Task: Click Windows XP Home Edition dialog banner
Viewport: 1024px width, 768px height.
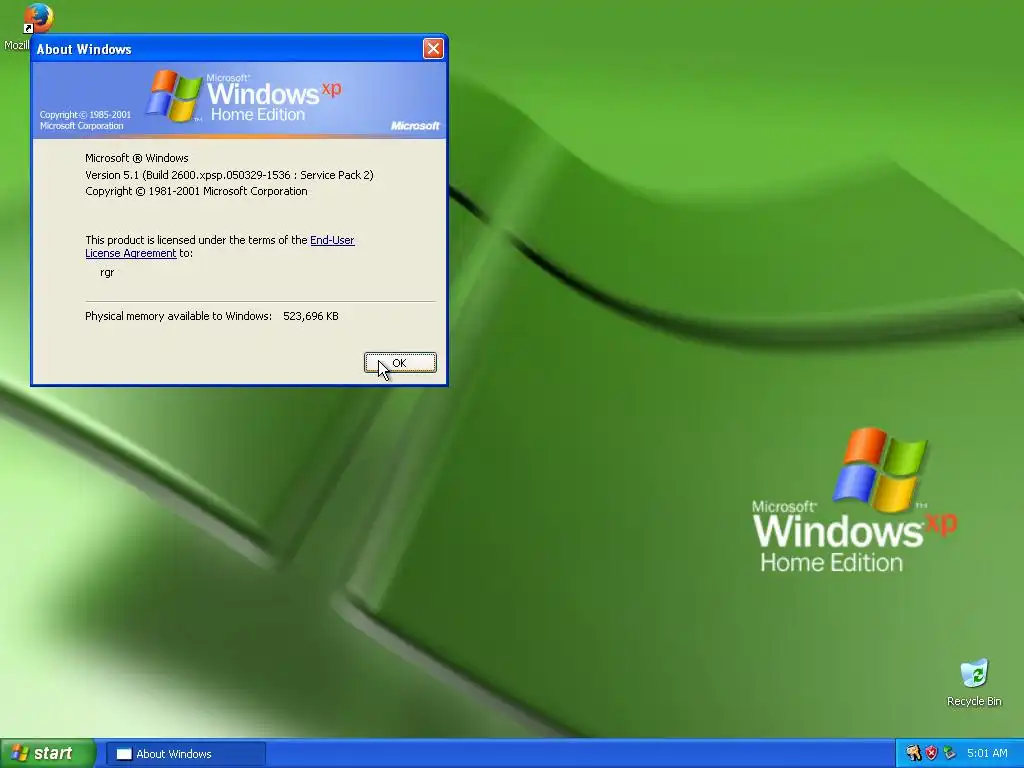Action: pyautogui.click(x=239, y=100)
